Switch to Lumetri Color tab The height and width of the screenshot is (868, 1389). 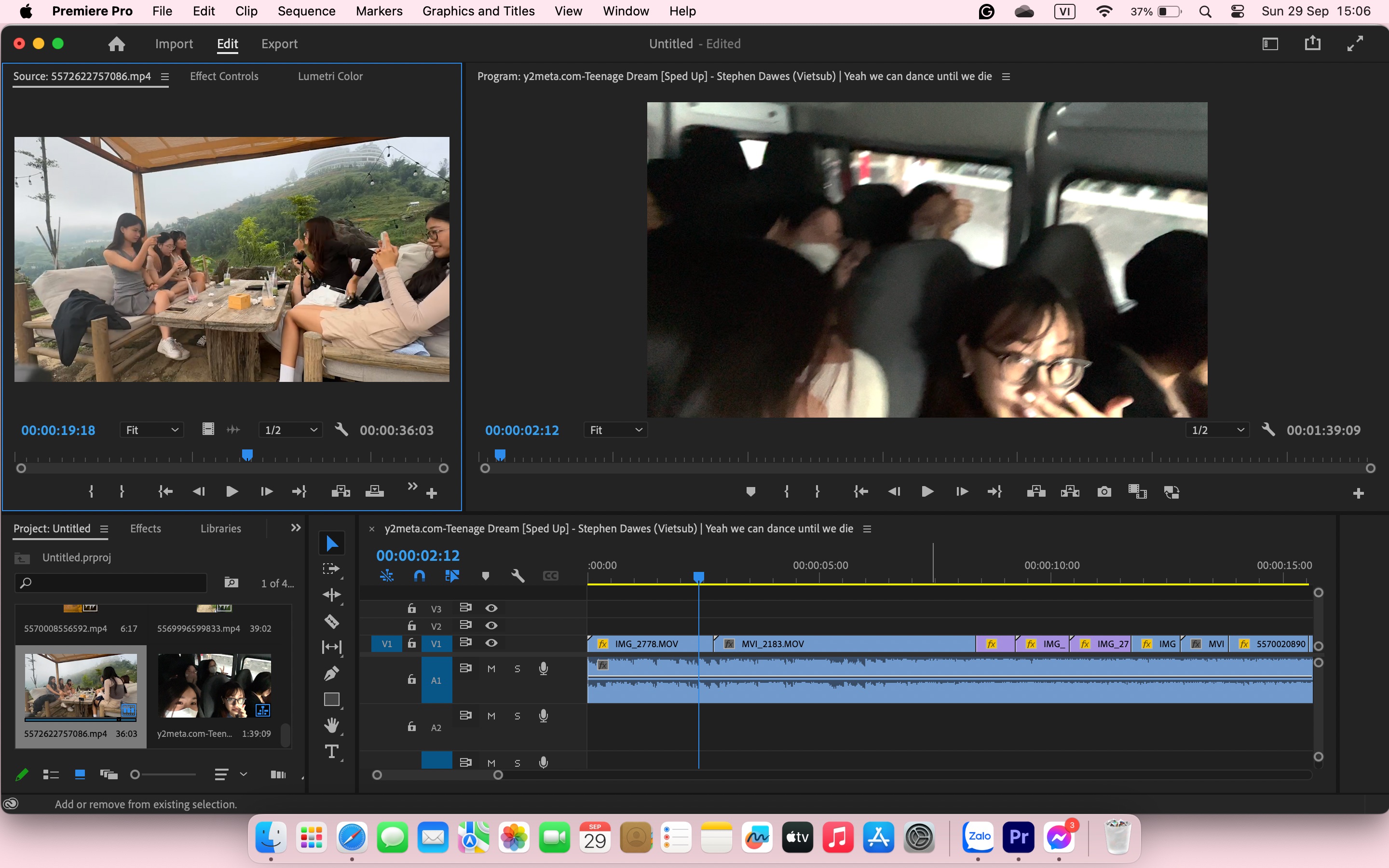[x=330, y=76]
